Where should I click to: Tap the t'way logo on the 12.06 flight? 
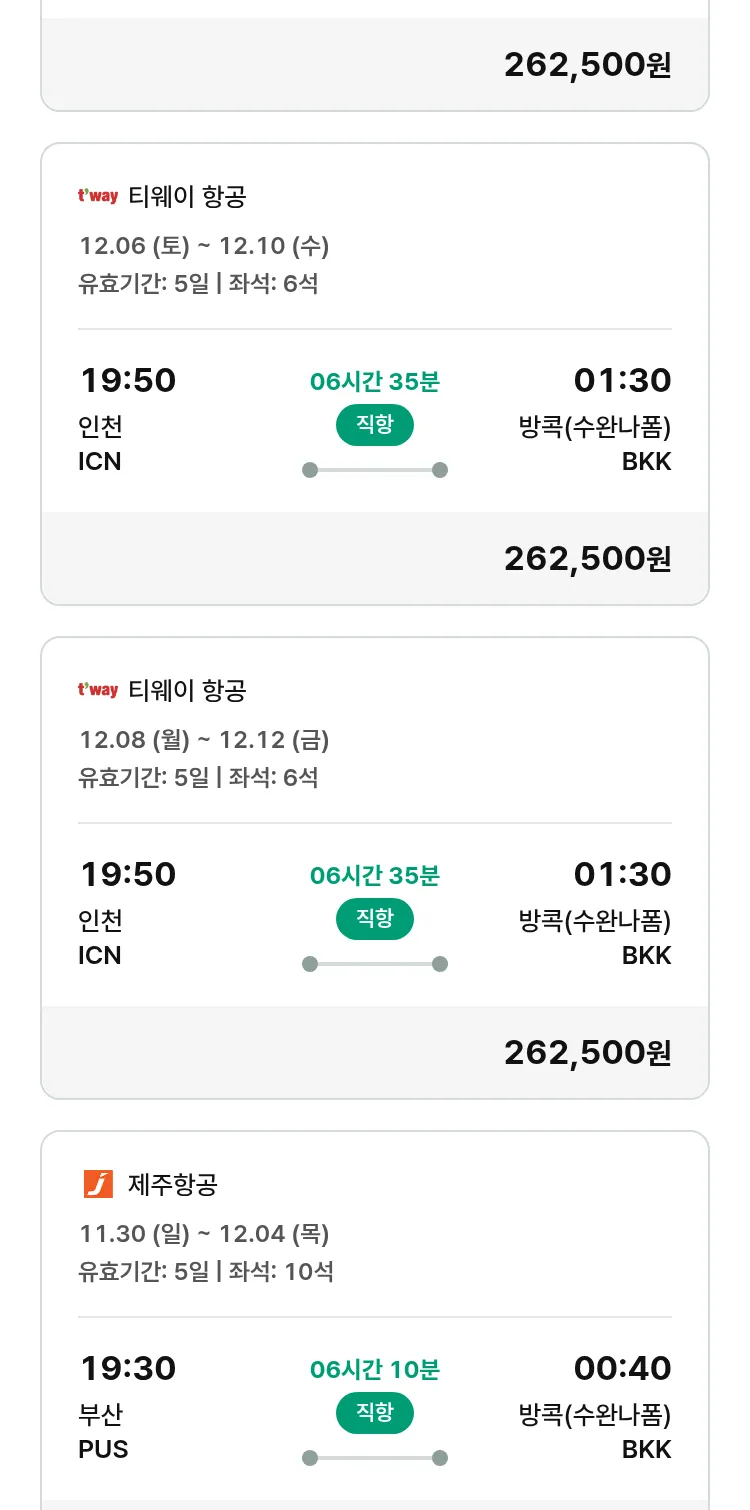point(98,196)
